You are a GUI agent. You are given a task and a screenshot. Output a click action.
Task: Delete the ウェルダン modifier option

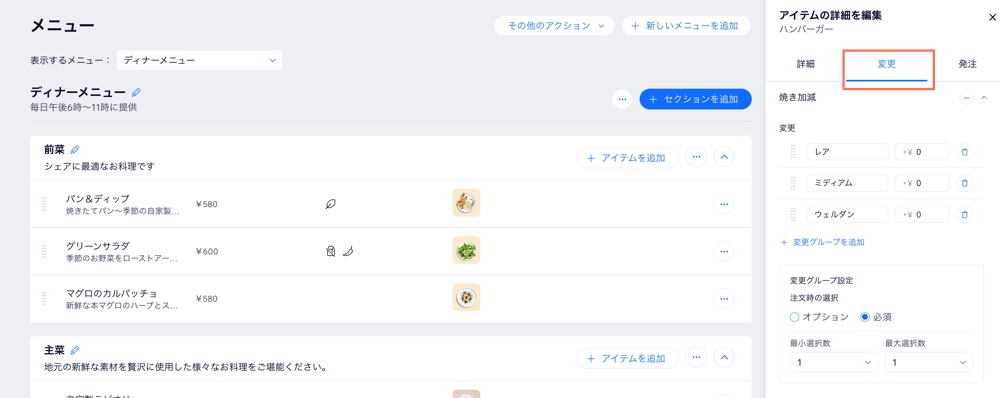(x=965, y=215)
